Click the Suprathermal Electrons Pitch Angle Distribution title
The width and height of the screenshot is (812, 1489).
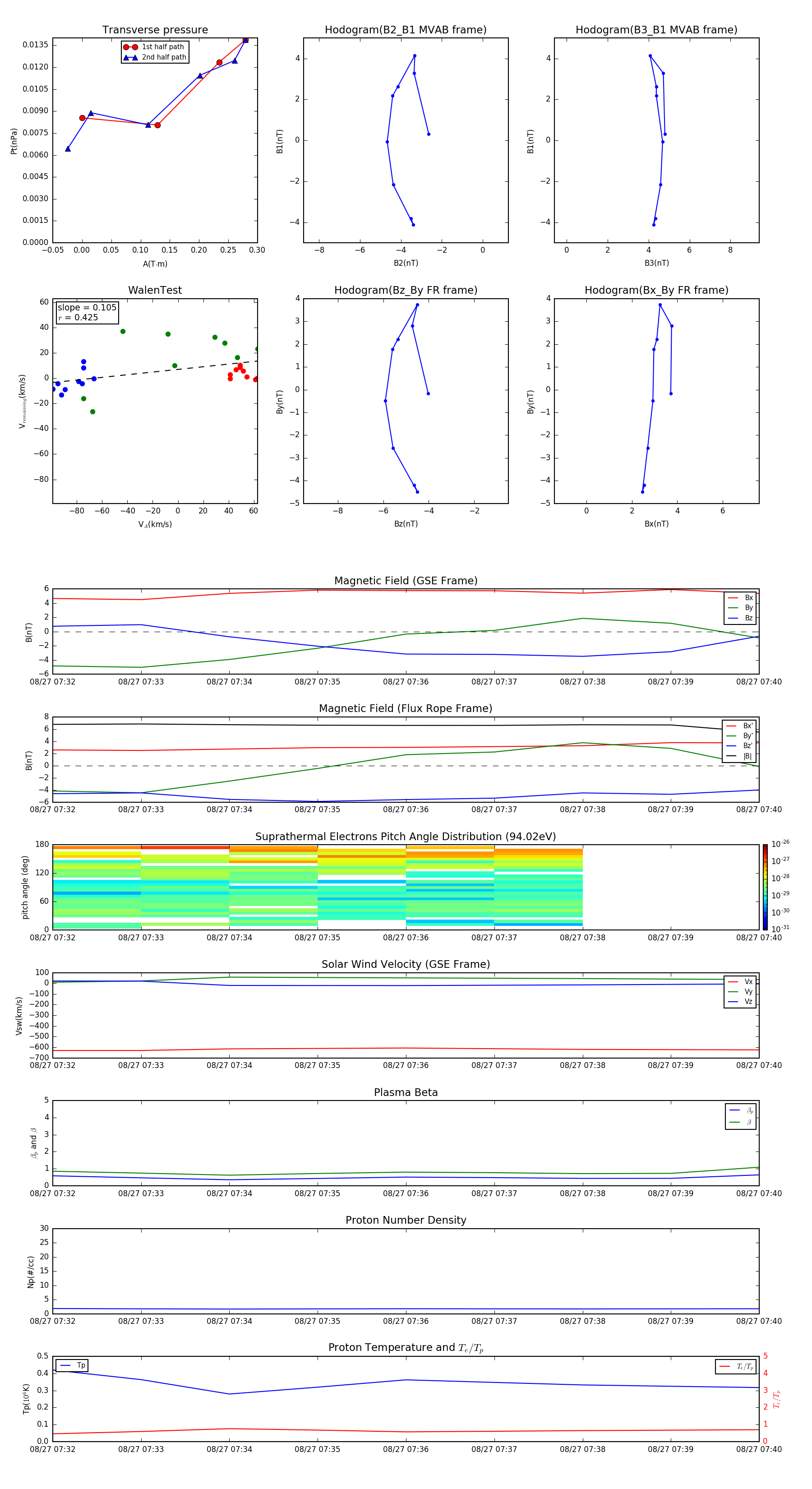point(406,837)
